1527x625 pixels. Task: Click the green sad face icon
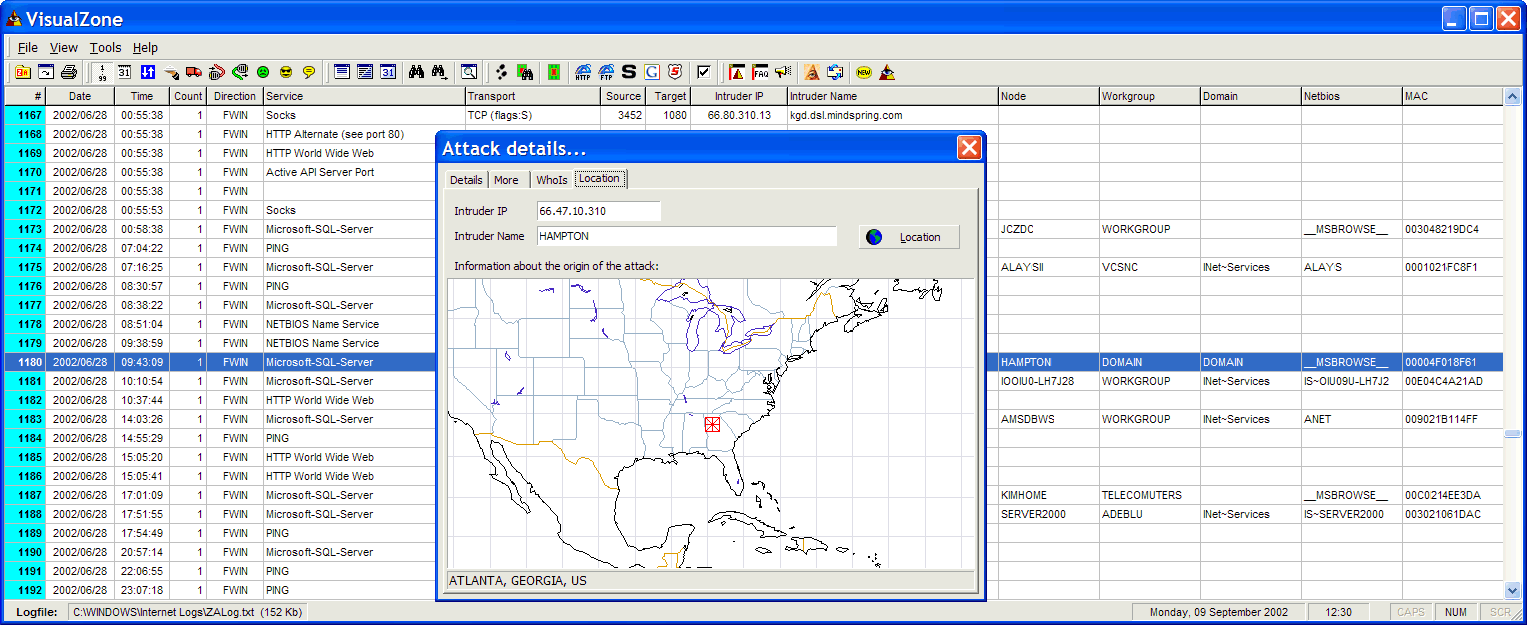262,72
